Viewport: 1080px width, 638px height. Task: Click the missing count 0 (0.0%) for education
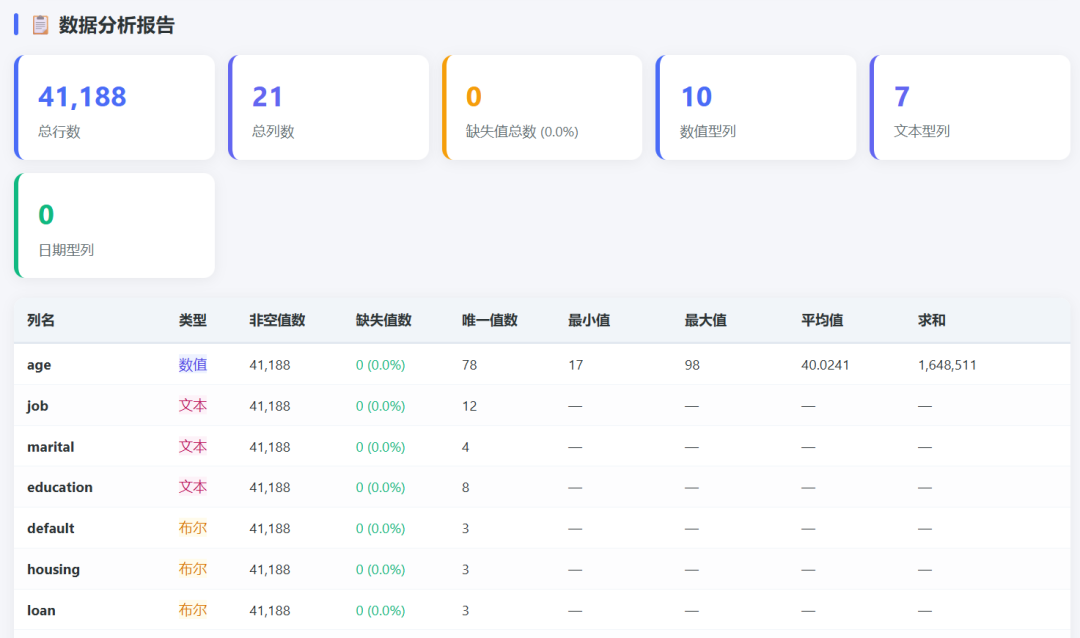[380, 488]
